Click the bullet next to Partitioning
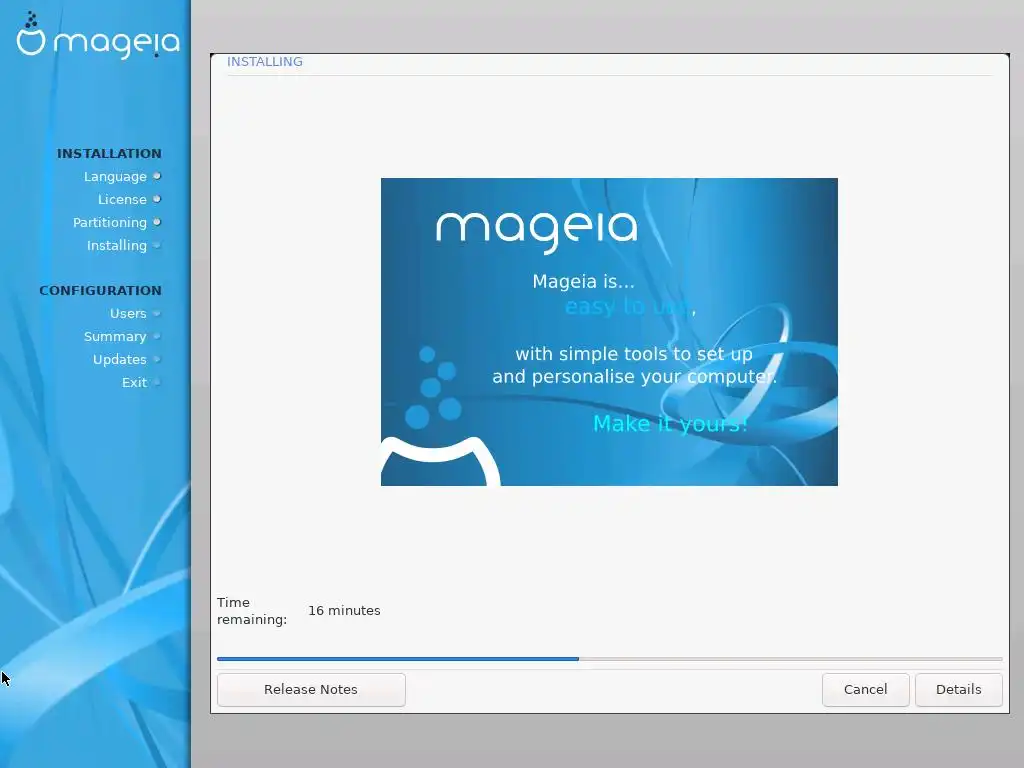Image resolution: width=1024 pixels, height=768 pixels. tap(157, 222)
